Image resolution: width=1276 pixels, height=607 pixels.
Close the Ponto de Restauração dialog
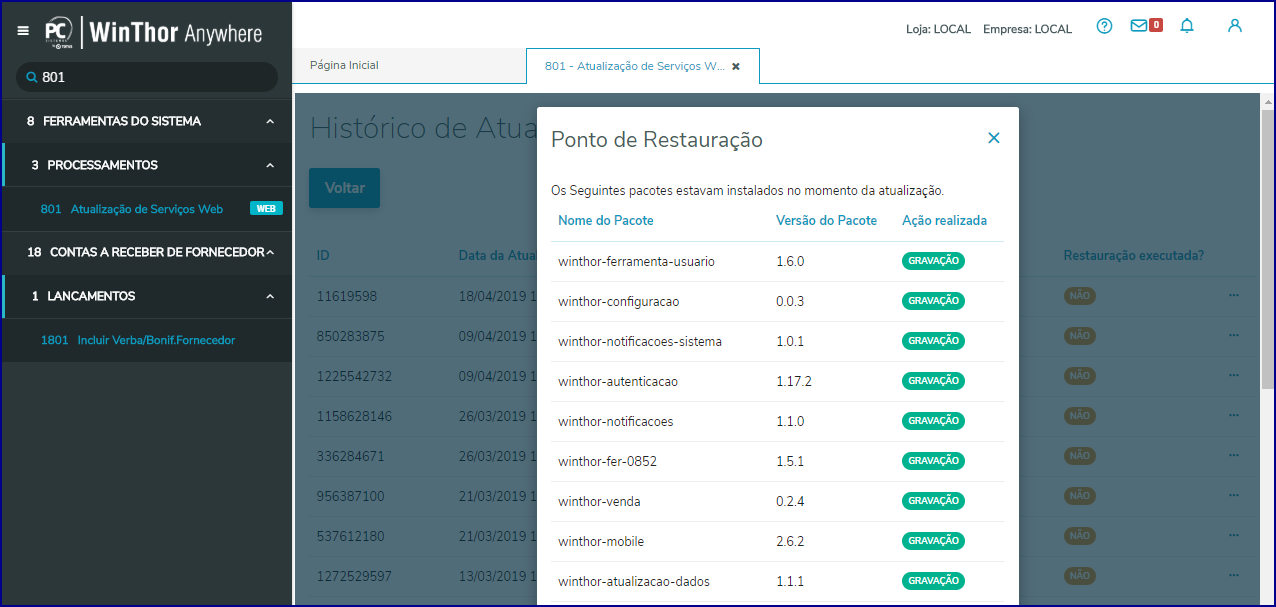coord(994,138)
